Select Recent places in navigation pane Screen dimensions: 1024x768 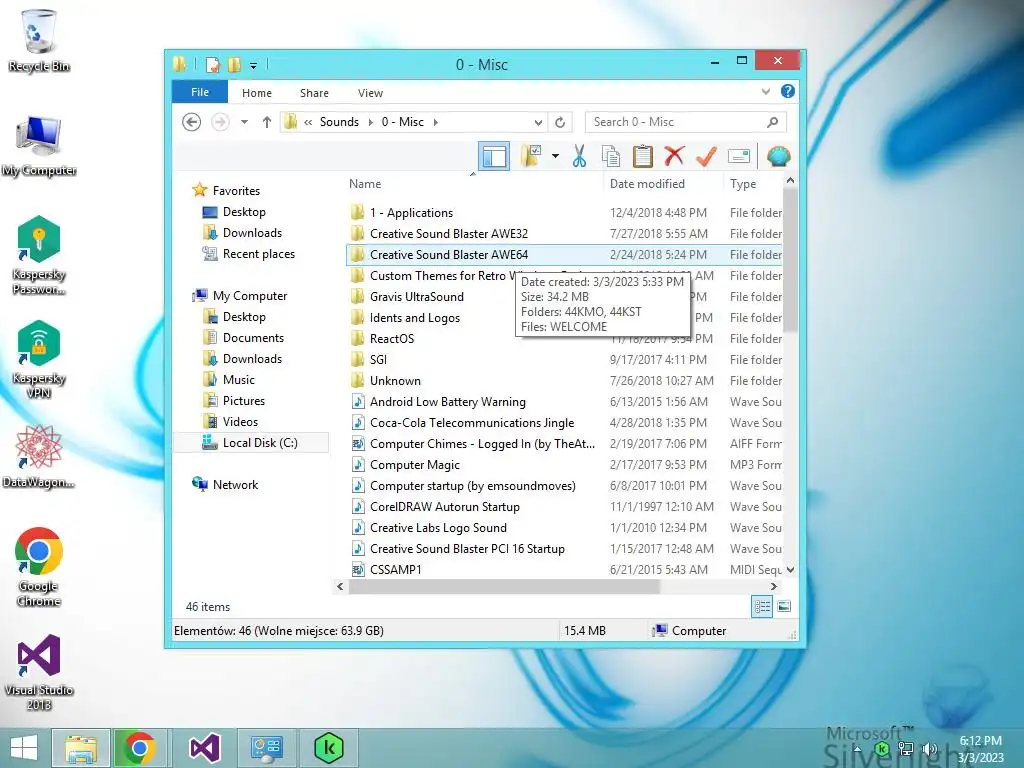coord(259,254)
